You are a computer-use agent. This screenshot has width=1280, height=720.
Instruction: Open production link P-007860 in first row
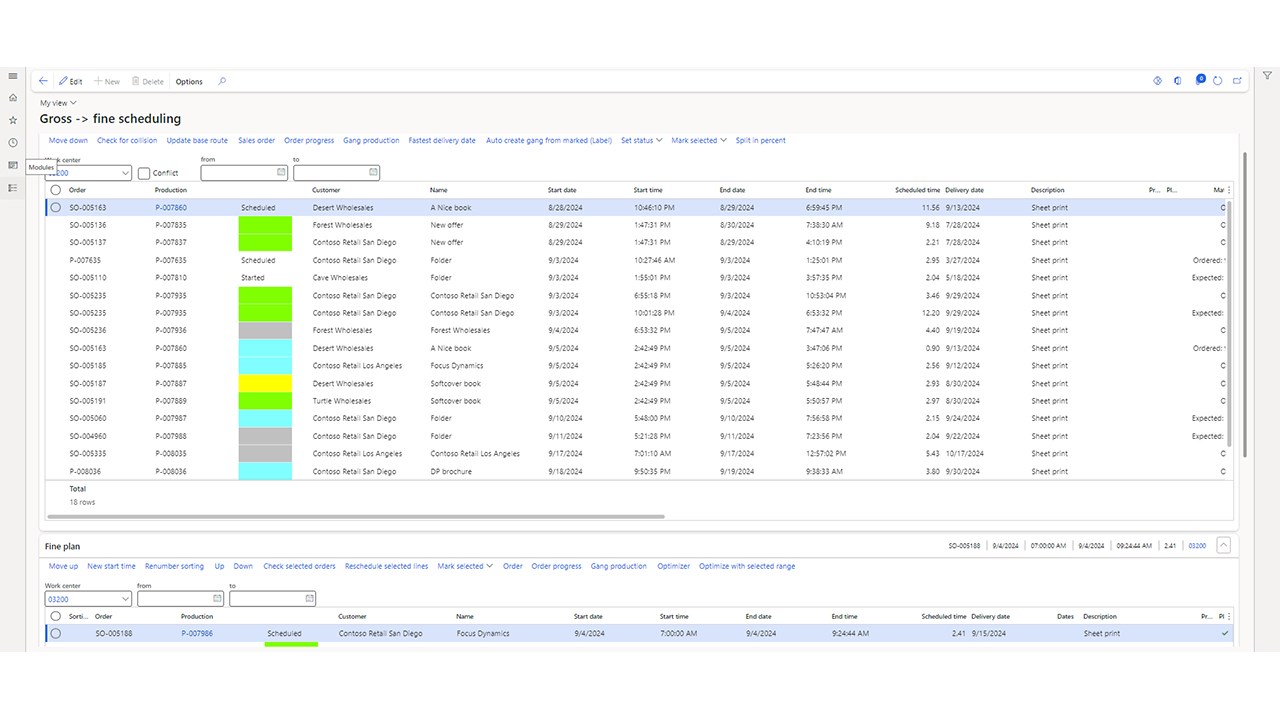170,207
